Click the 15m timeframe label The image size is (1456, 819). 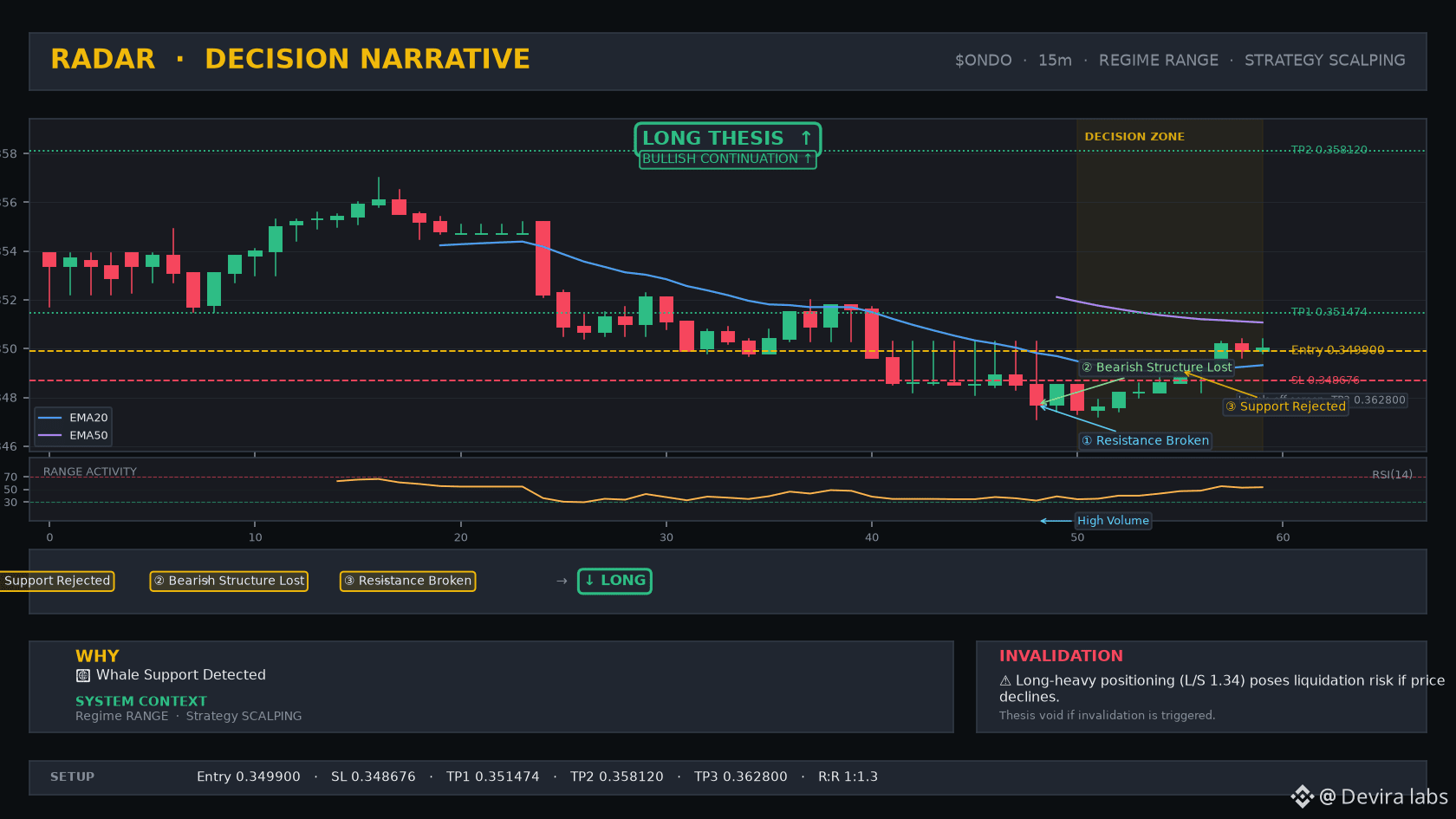tap(1055, 61)
